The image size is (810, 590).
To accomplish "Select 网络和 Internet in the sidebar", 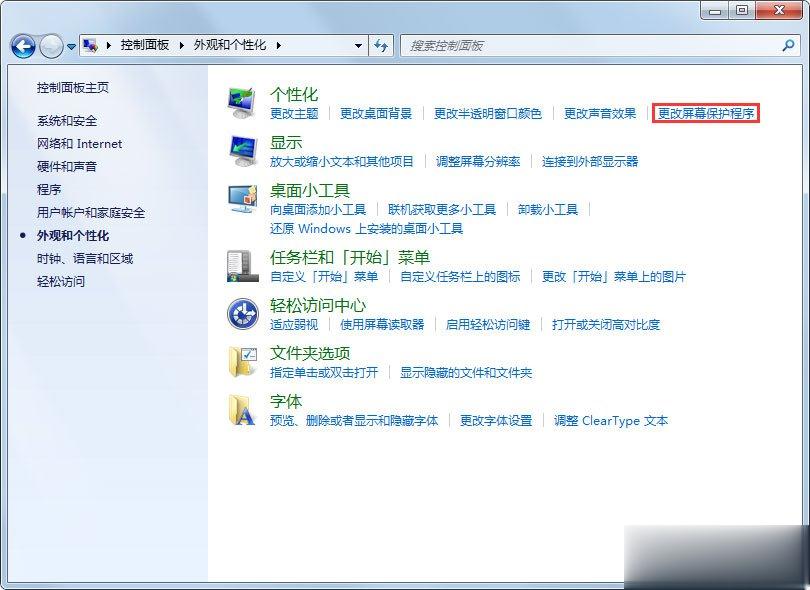I will [80, 144].
